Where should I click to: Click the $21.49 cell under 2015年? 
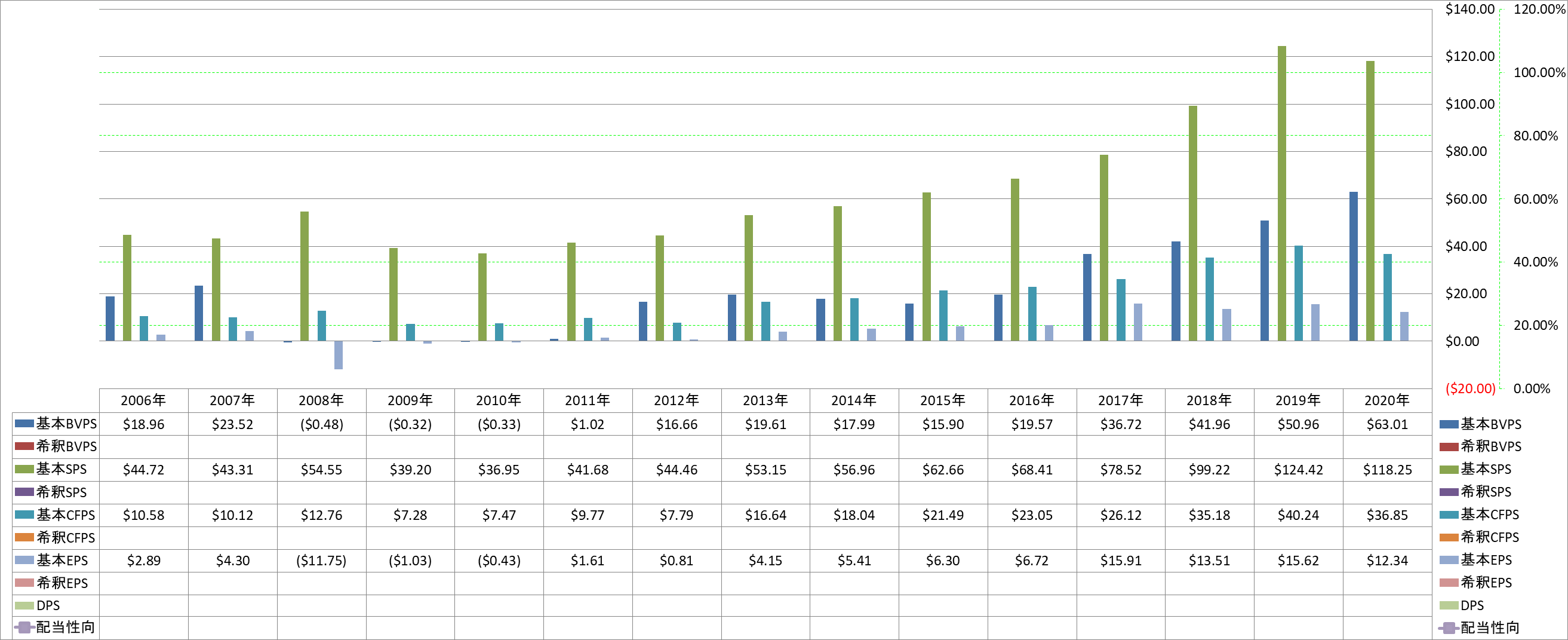tap(942, 515)
